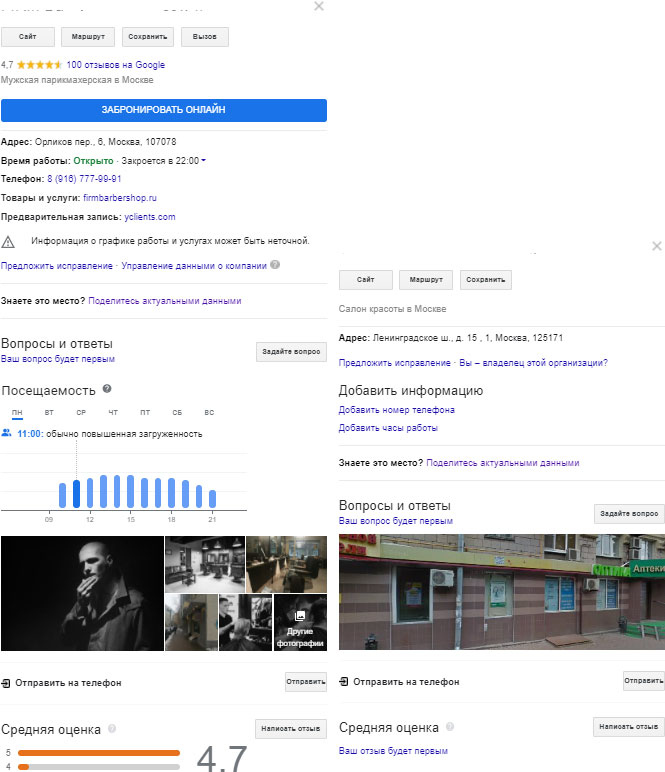This screenshot has height=772, width=665.
Task: Click help icon next to Посещаемость heading
Action: click(x=107, y=389)
